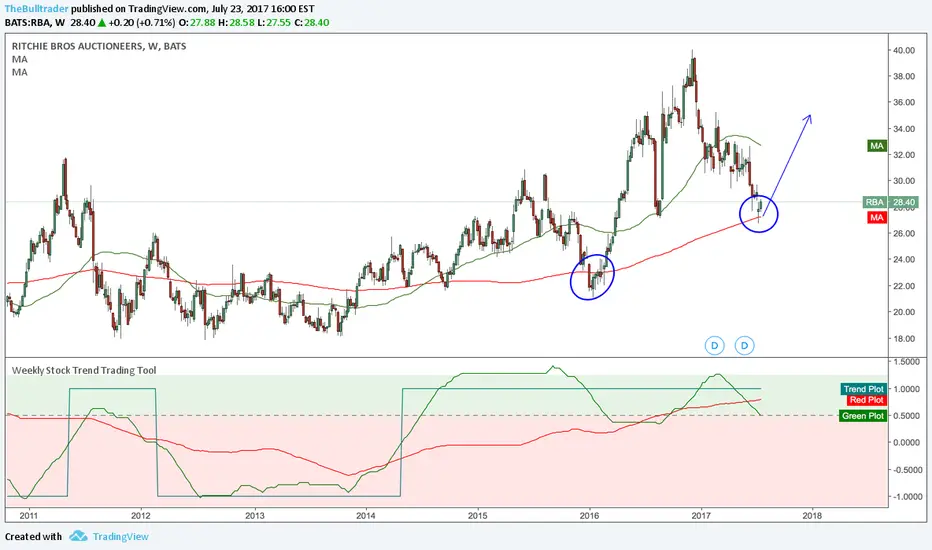This screenshot has width=932, height=550.
Task: Click the 2016 time axis label
Action: [x=589, y=516]
